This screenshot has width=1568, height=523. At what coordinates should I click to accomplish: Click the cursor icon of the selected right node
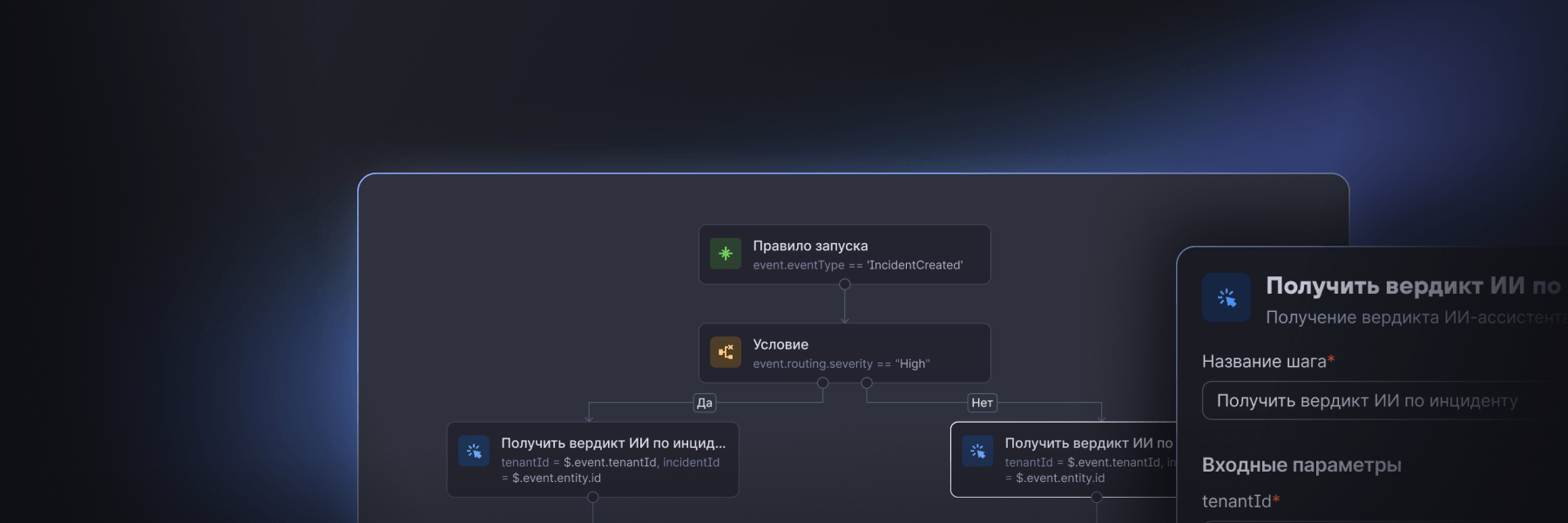click(977, 451)
